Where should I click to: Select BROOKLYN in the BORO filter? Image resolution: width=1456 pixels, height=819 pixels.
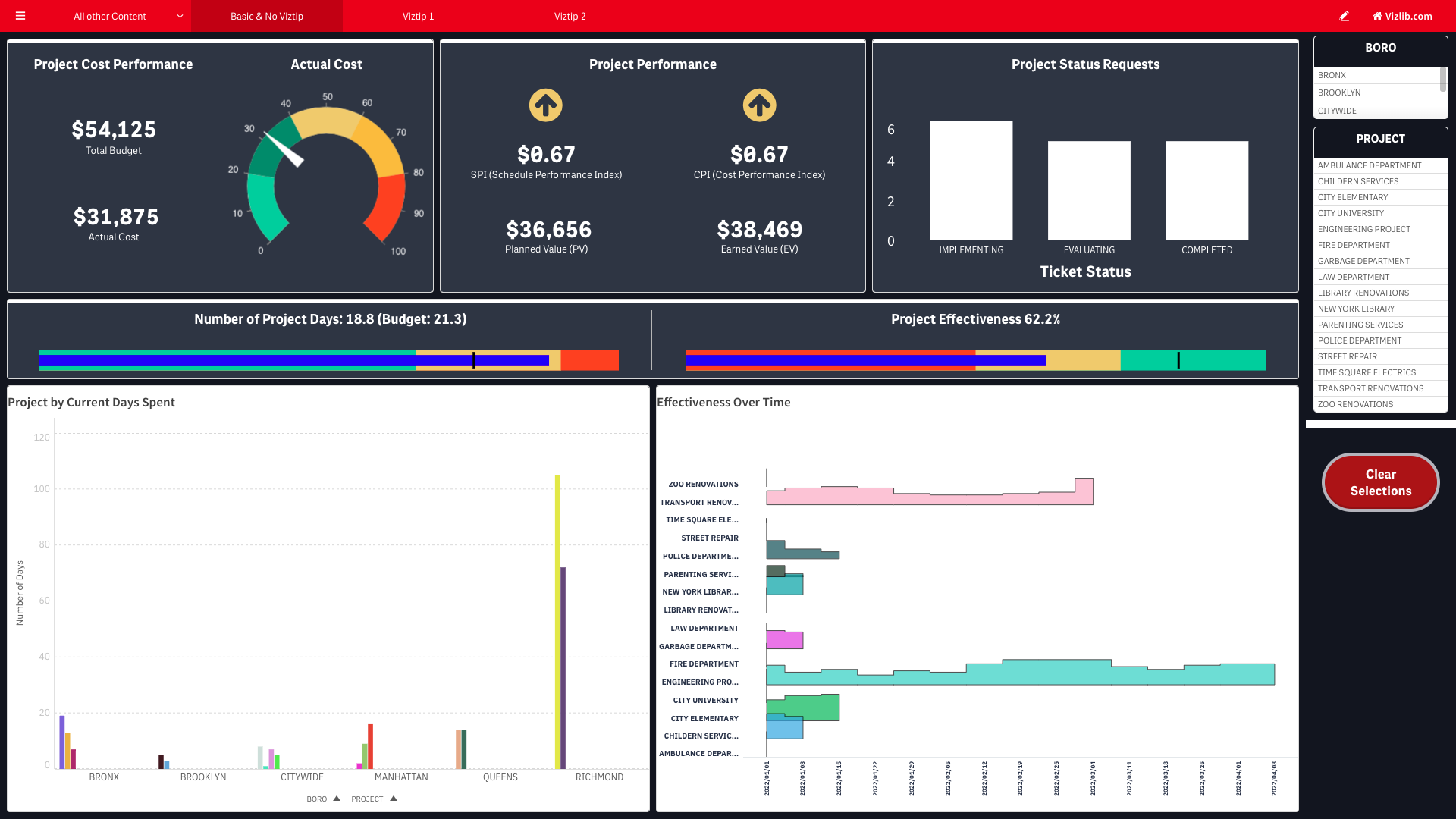(1376, 93)
